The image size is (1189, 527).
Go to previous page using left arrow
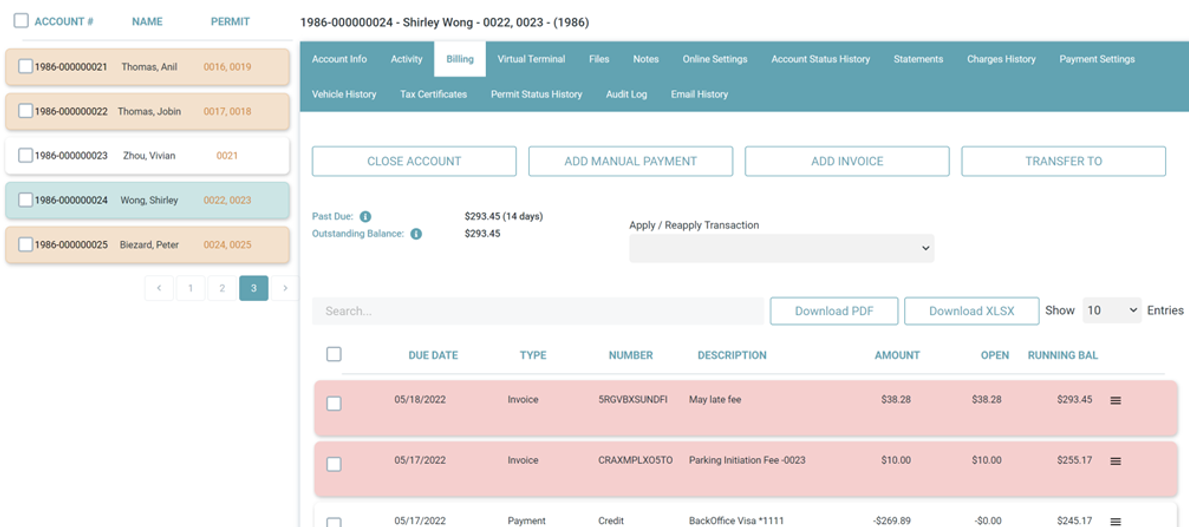159,288
